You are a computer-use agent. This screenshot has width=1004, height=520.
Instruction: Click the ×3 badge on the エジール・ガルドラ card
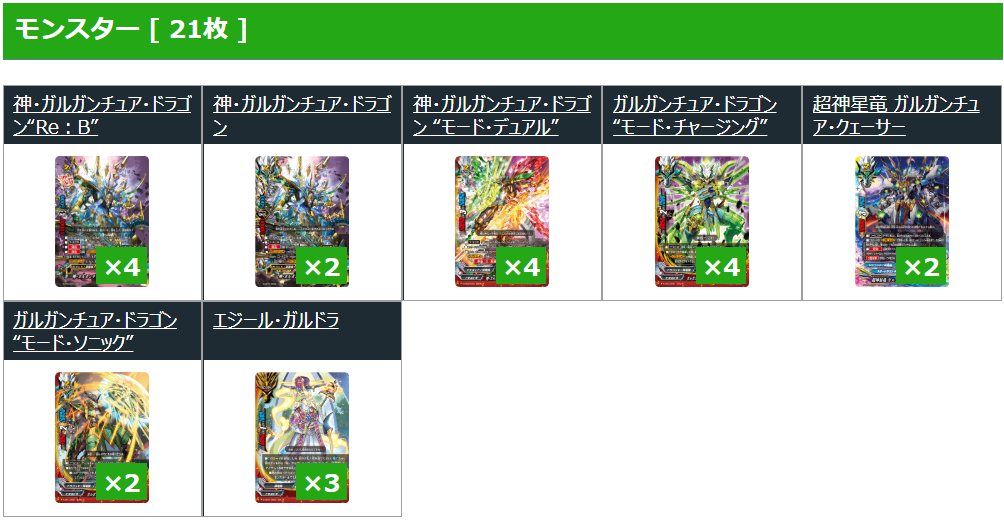[x=322, y=483]
